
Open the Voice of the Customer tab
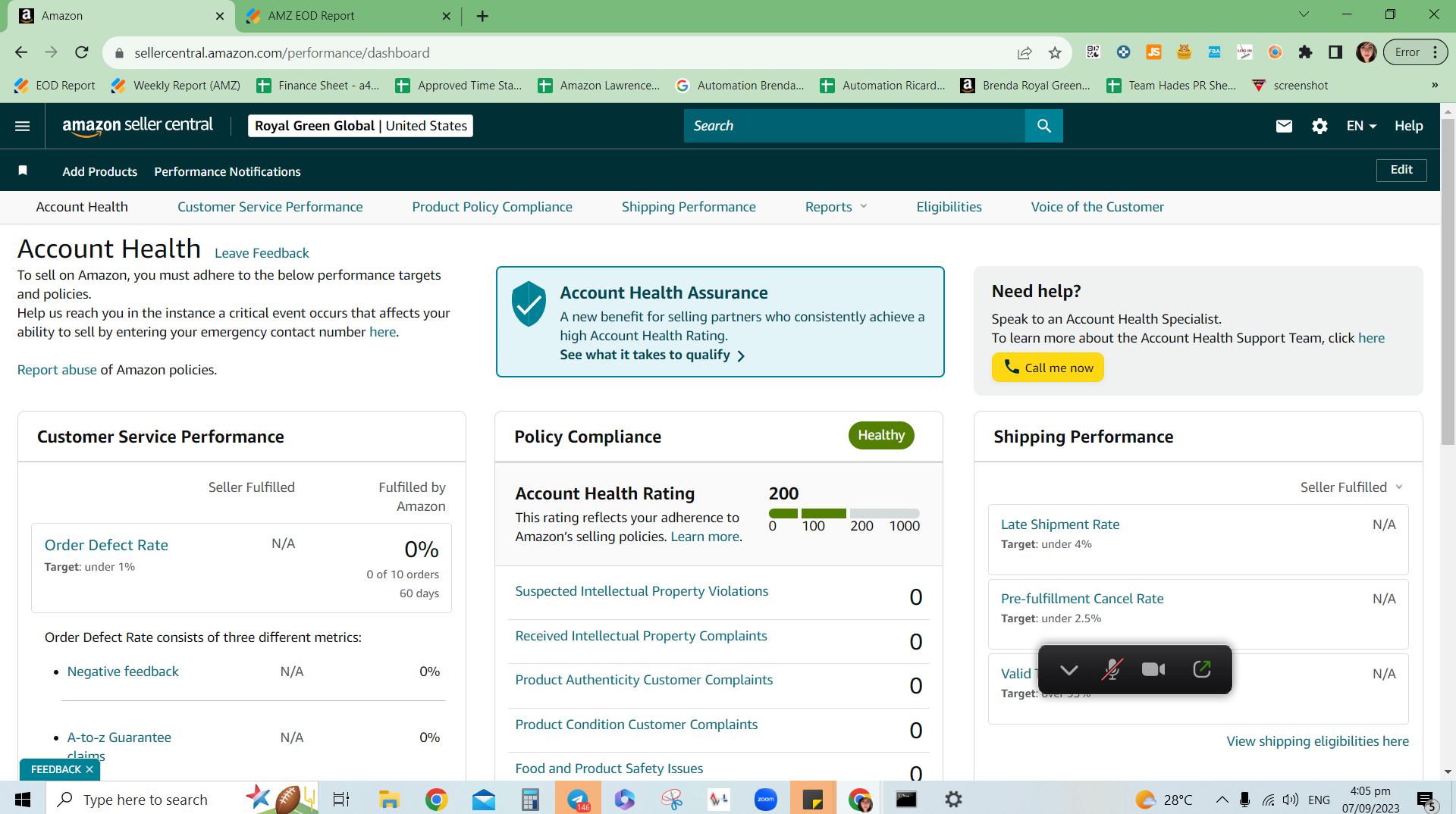[1097, 207]
